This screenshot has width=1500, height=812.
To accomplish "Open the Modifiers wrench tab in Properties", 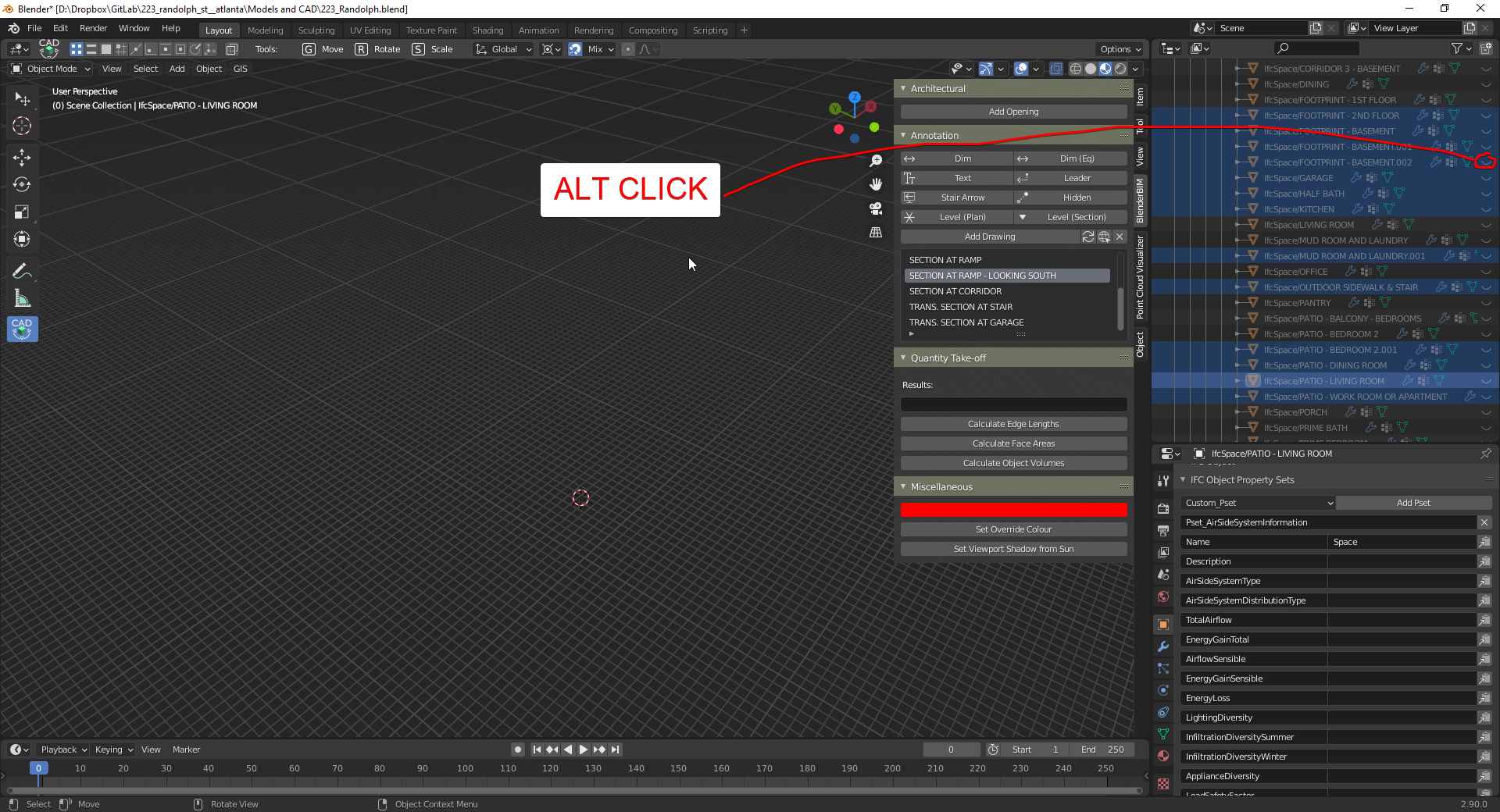I will [1163, 646].
